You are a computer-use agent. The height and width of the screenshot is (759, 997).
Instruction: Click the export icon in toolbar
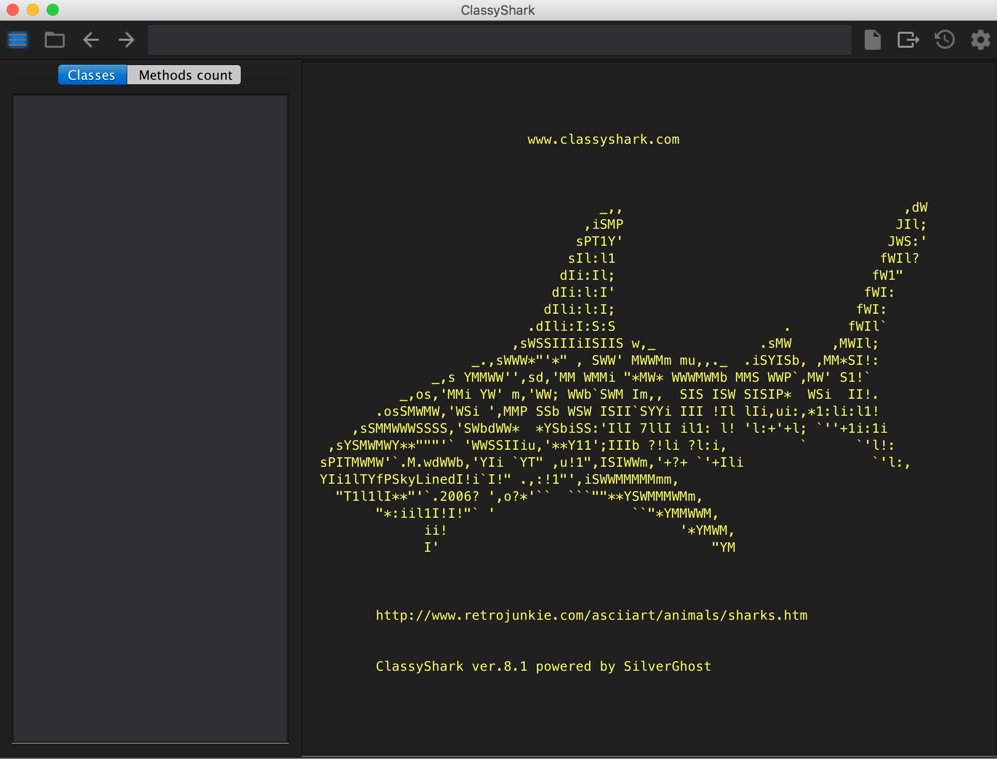[x=908, y=40]
